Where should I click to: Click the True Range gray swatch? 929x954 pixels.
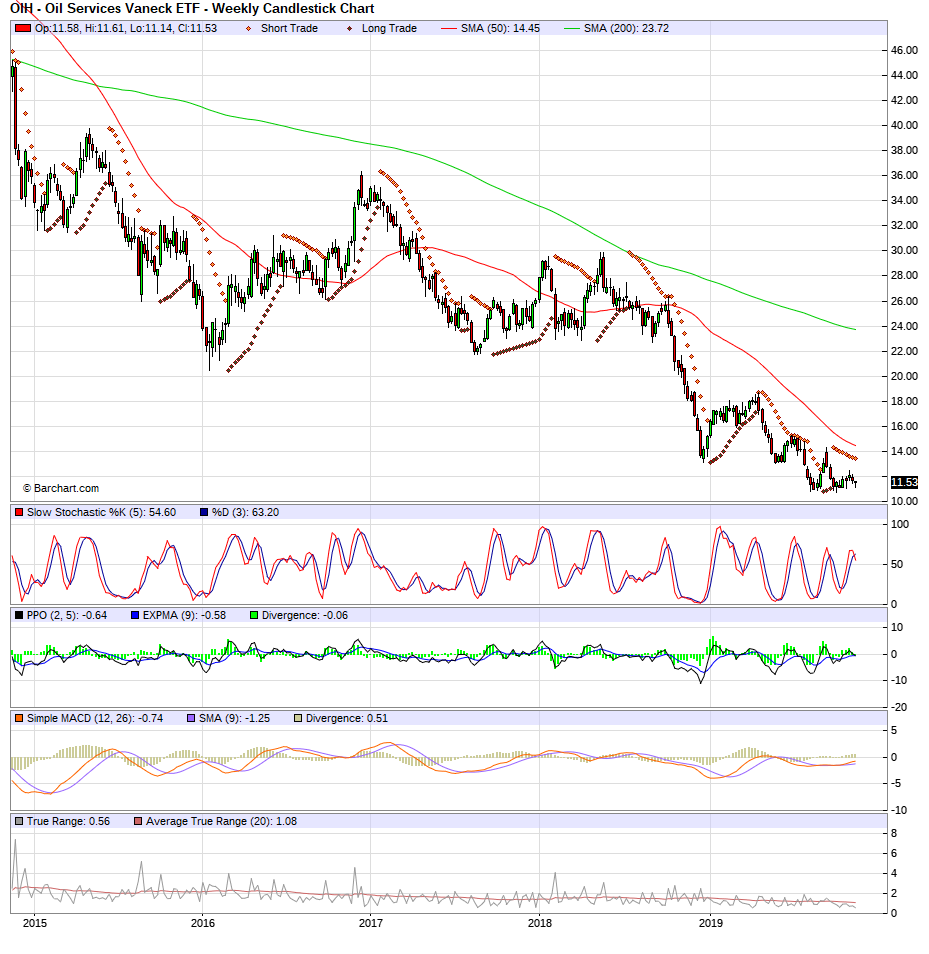(x=19, y=821)
